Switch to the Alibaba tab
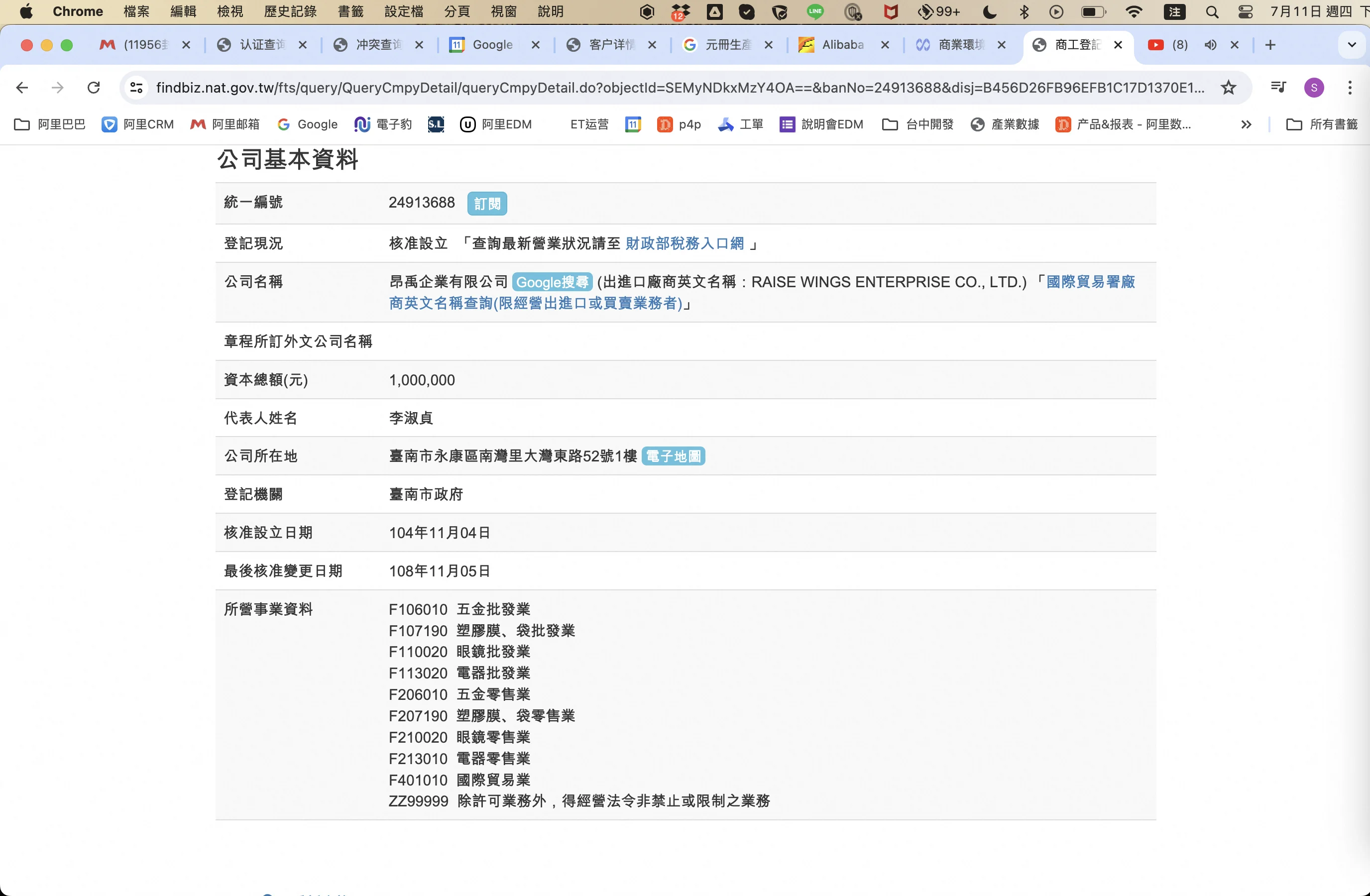Image resolution: width=1370 pixels, height=896 pixels. (x=842, y=45)
